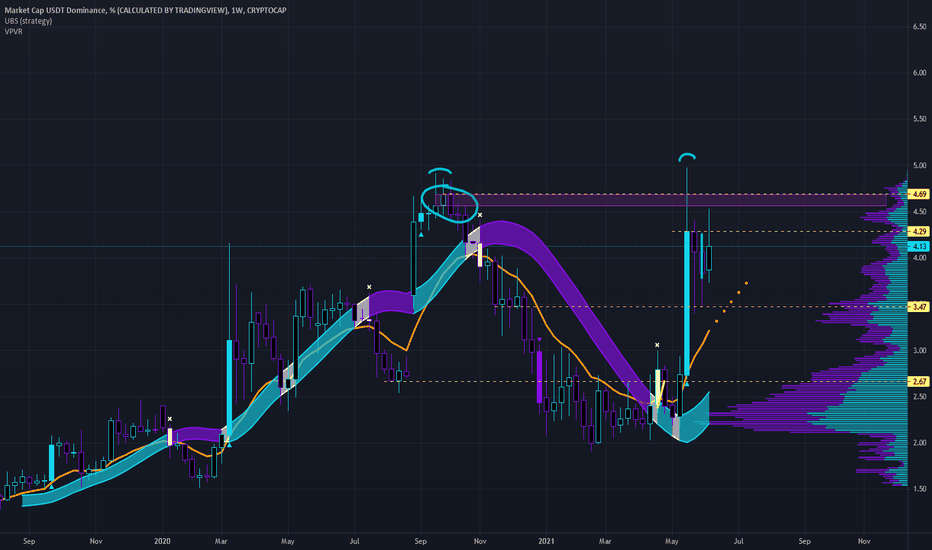
Task: Select the cyan arc above the September peak
Action: point(440,171)
